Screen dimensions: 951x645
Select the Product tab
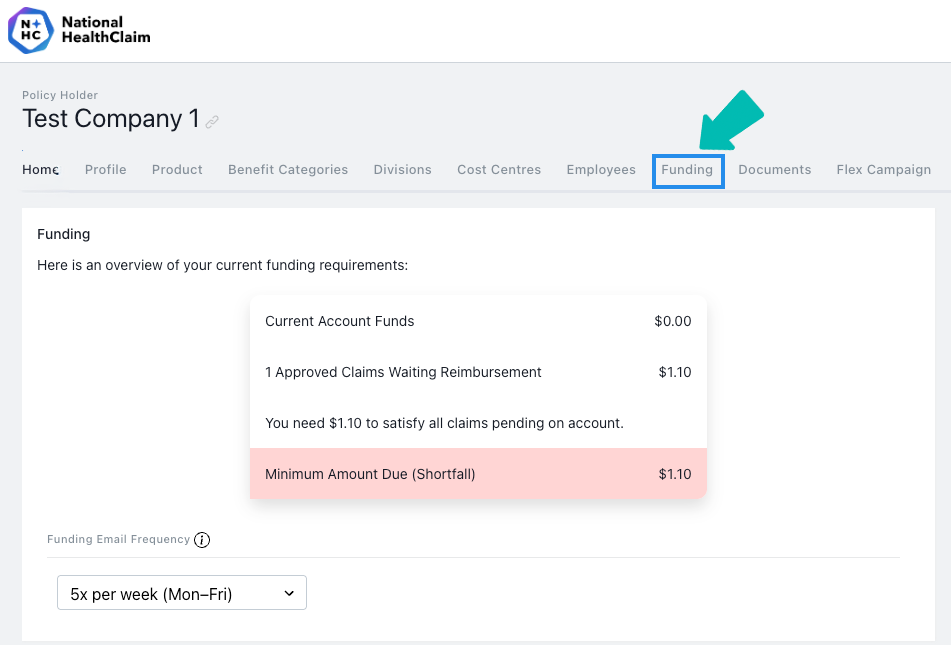tap(177, 170)
